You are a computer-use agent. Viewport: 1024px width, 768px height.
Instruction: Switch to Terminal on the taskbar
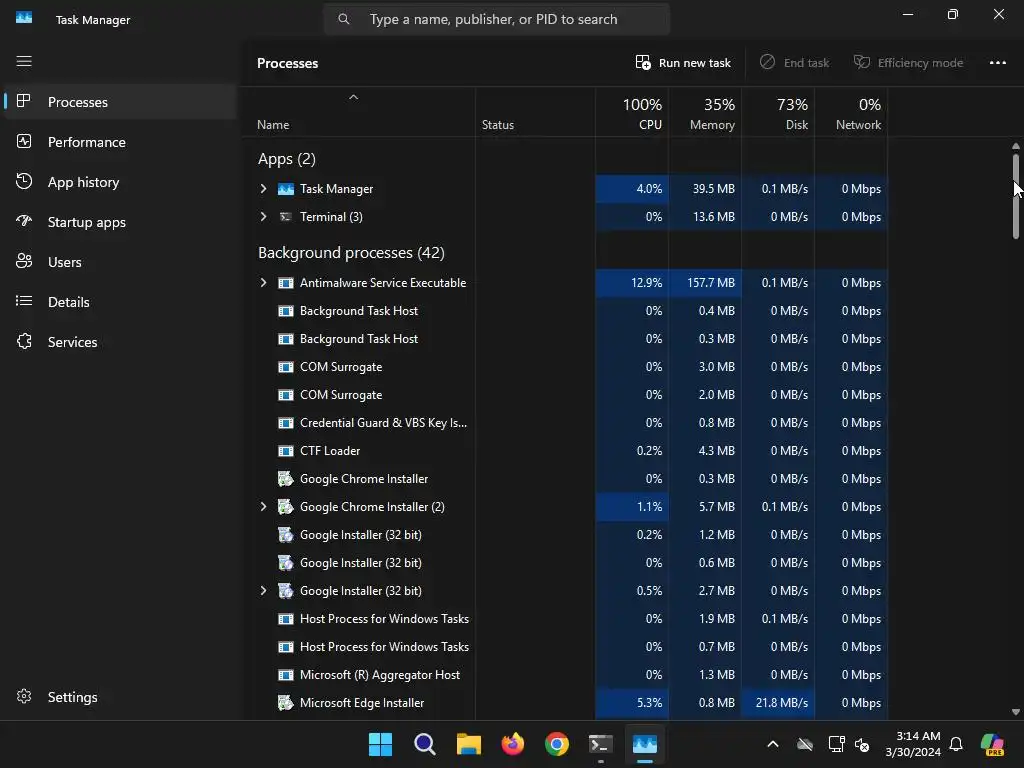(601, 744)
